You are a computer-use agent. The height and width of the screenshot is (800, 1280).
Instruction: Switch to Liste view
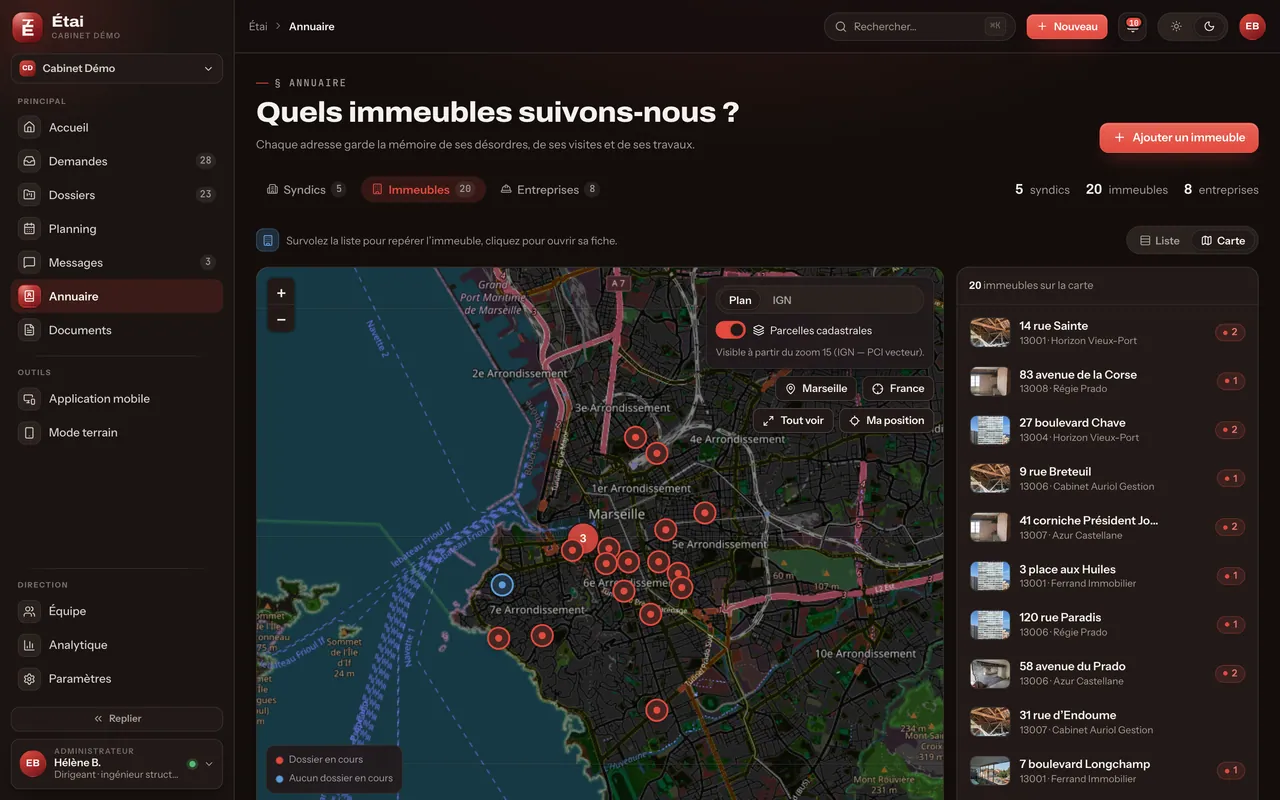(1160, 241)
